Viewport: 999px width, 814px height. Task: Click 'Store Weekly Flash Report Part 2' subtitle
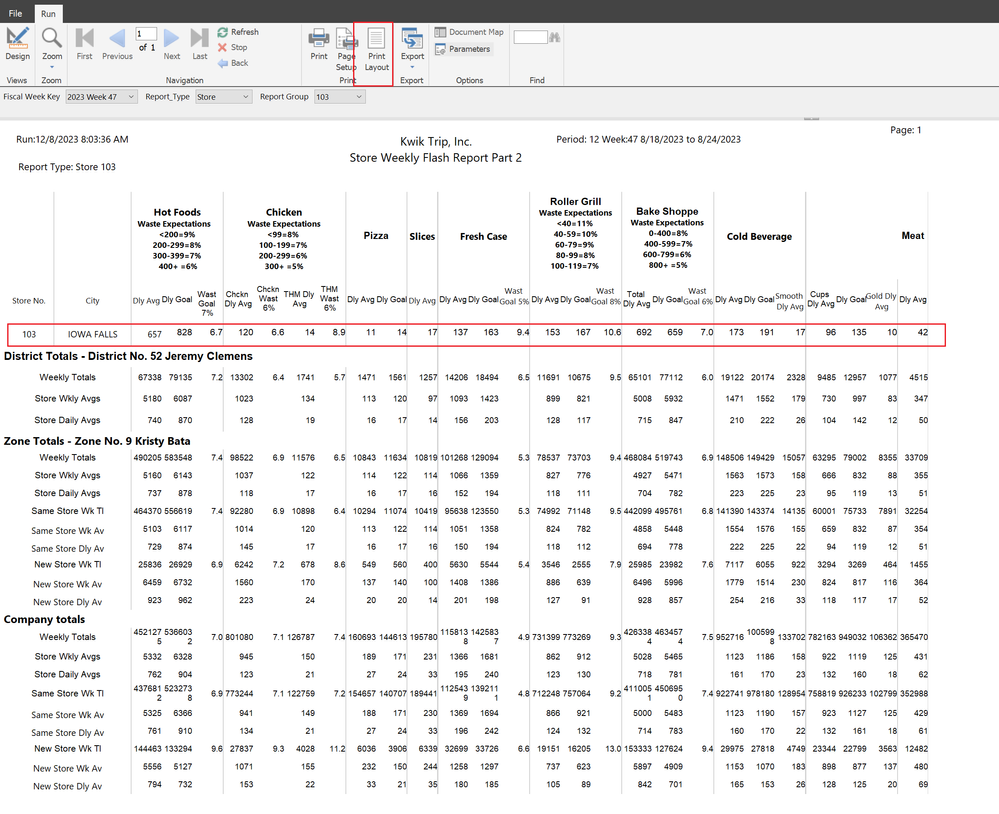tap(436, 158)
